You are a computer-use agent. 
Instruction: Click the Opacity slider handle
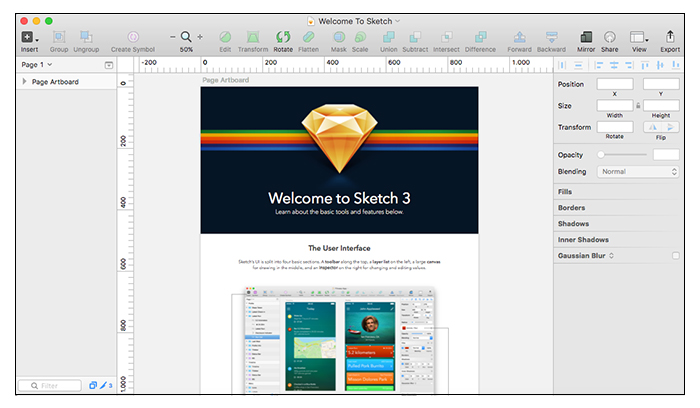tap(601, 155)
